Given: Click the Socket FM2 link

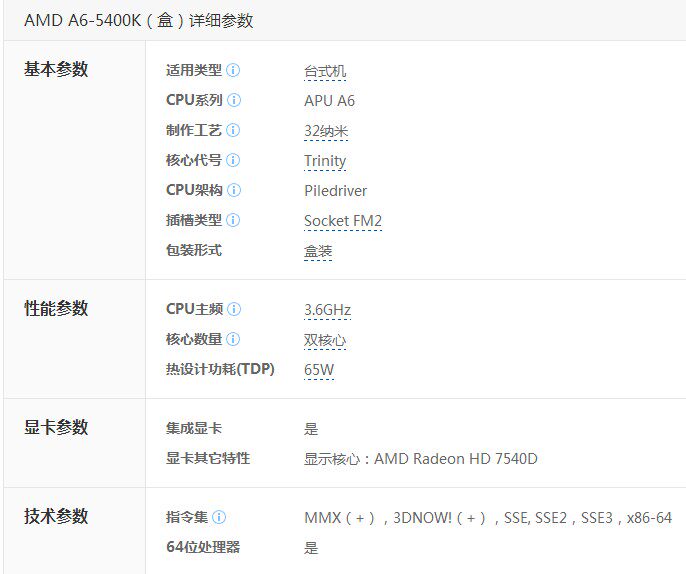Looking at the screenshot, I should click(x=343, y=221).
